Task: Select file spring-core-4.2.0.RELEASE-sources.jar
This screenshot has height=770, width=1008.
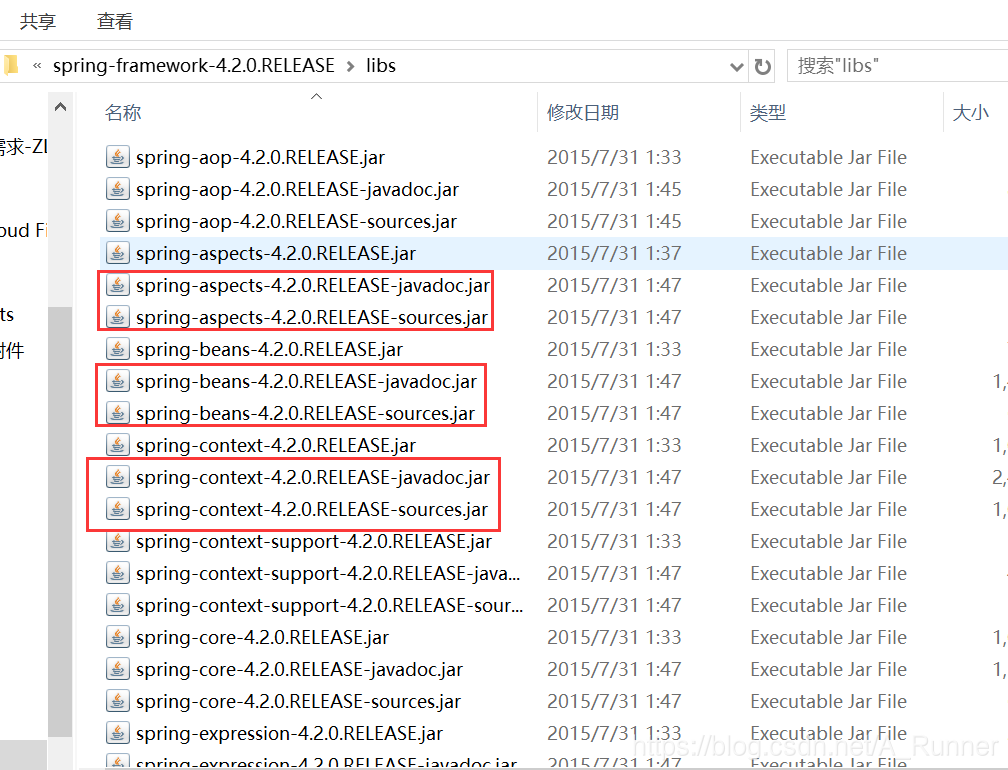Action: tap(298, 702)
